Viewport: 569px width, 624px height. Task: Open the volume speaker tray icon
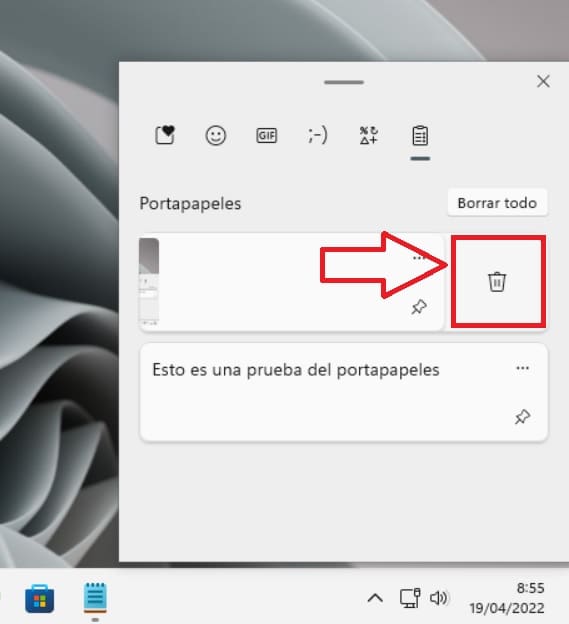pos(438,598)
